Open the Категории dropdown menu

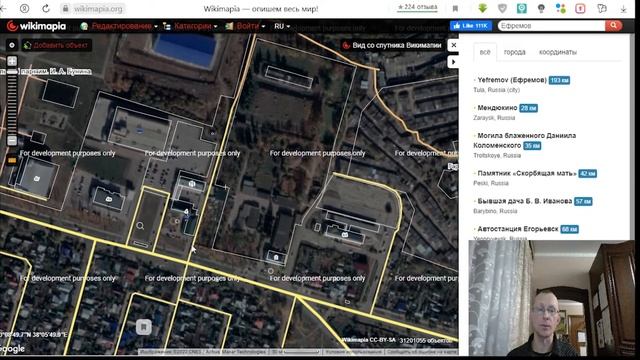[x=190, y=26]
